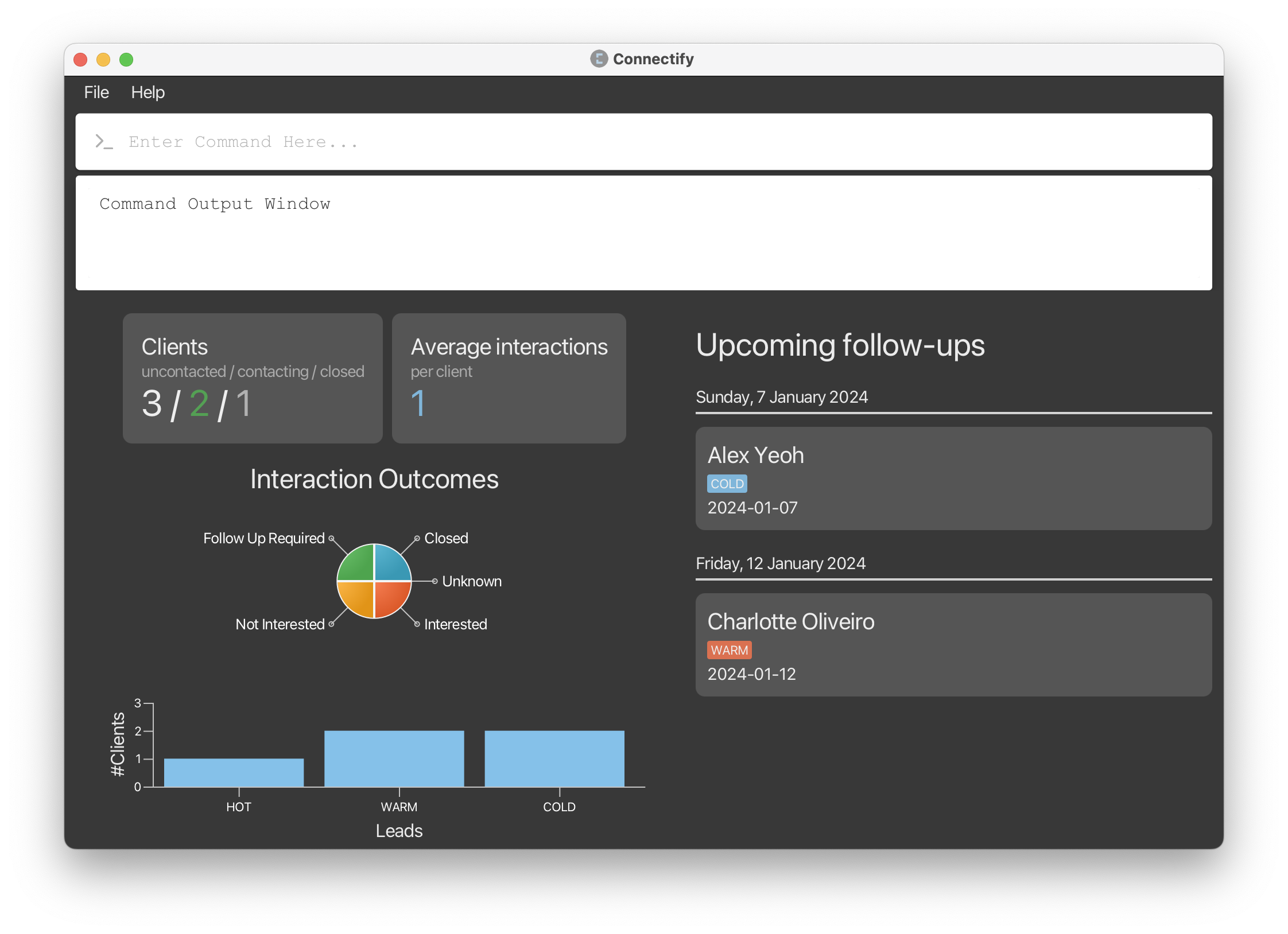1288x934 pixels.
Task: Click the Clients statistics card
Action: click(253, 378)
